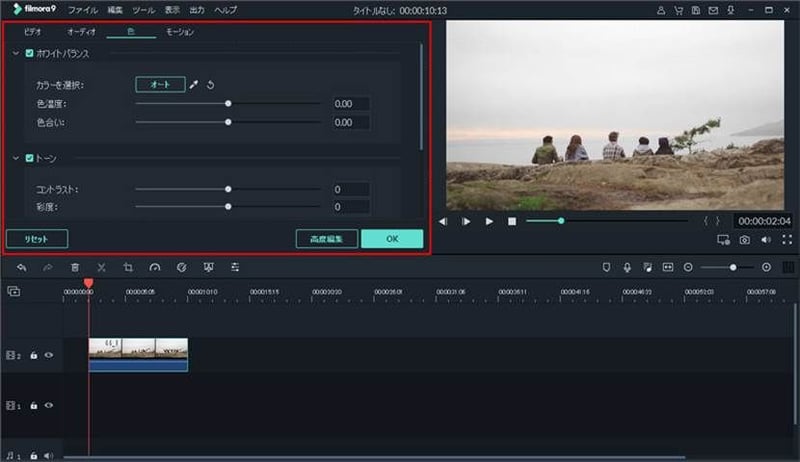
Task: Click the undo arrow icon
Action: click(22, 268)
